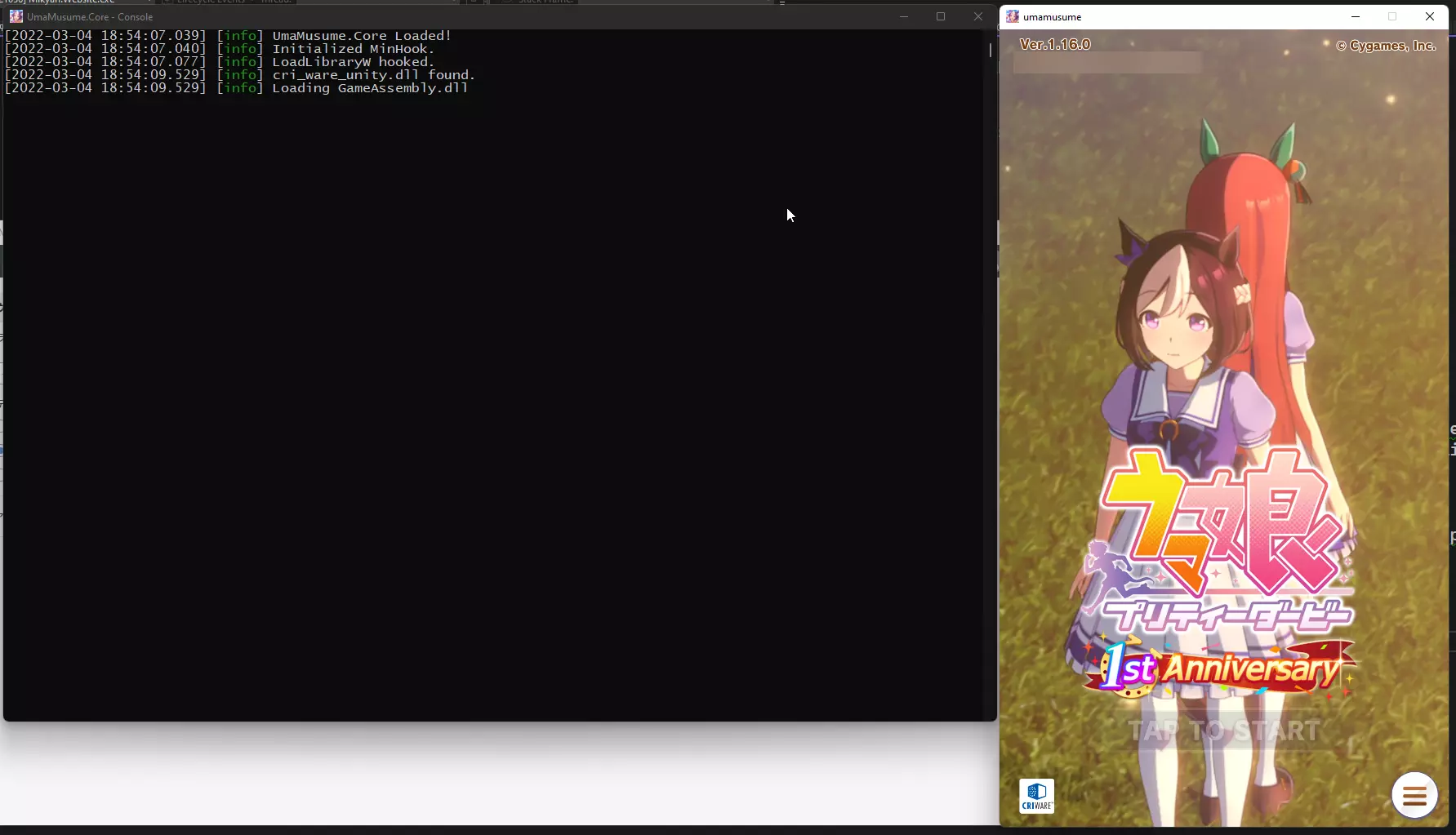Minimize the UmaMusume.Core Console window
The width and height of the screenshot is (1456, 835).
pyautogui.click(x=904, y=16)
